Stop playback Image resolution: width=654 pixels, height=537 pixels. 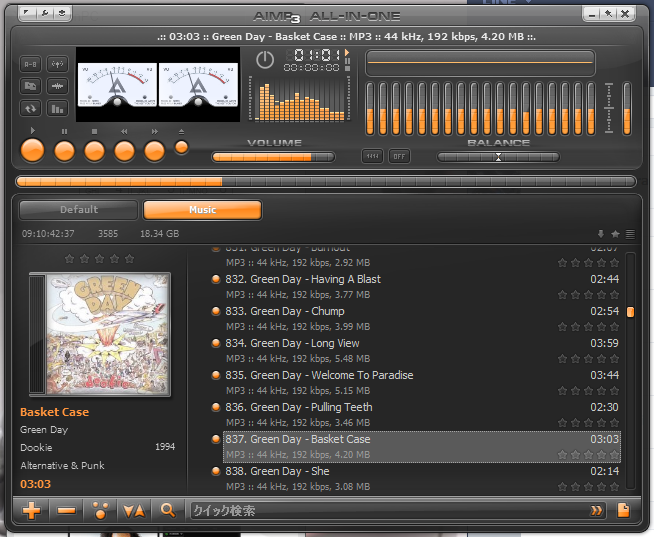[x=94, y=151]
